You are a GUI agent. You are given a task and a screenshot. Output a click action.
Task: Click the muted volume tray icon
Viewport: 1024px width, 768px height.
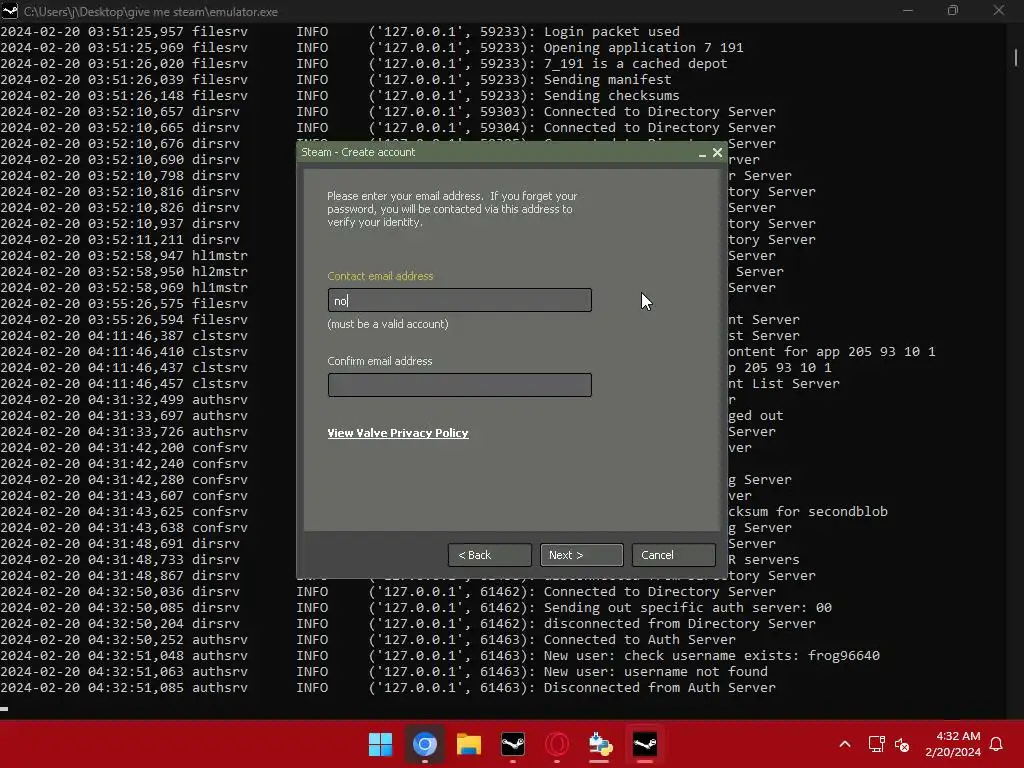click(x=902, y=744)
